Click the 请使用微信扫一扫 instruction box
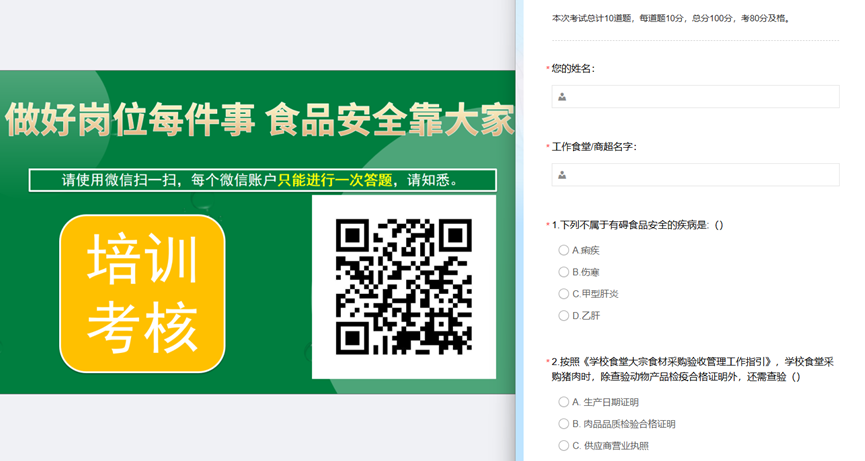The width and height of the screenshot is (865, 461). click(x=262, y=181)
